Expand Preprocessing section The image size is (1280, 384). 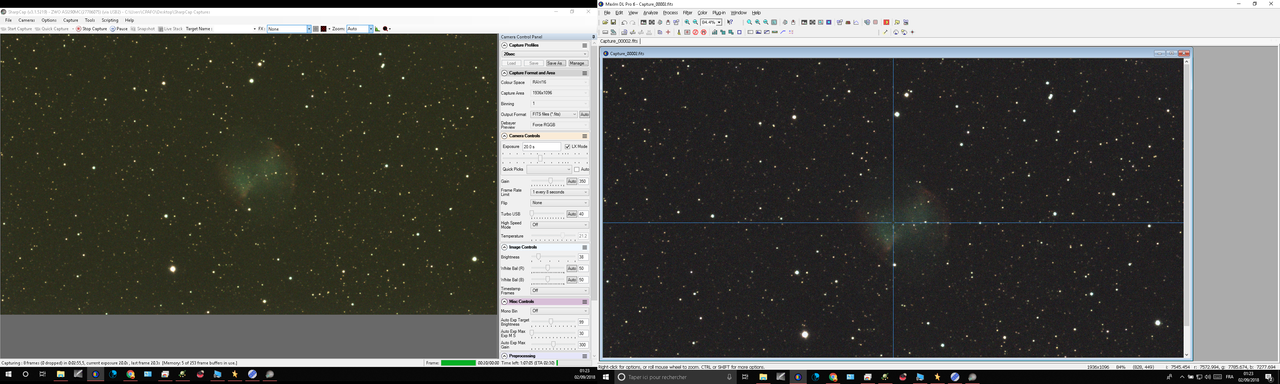pos(504,356)
